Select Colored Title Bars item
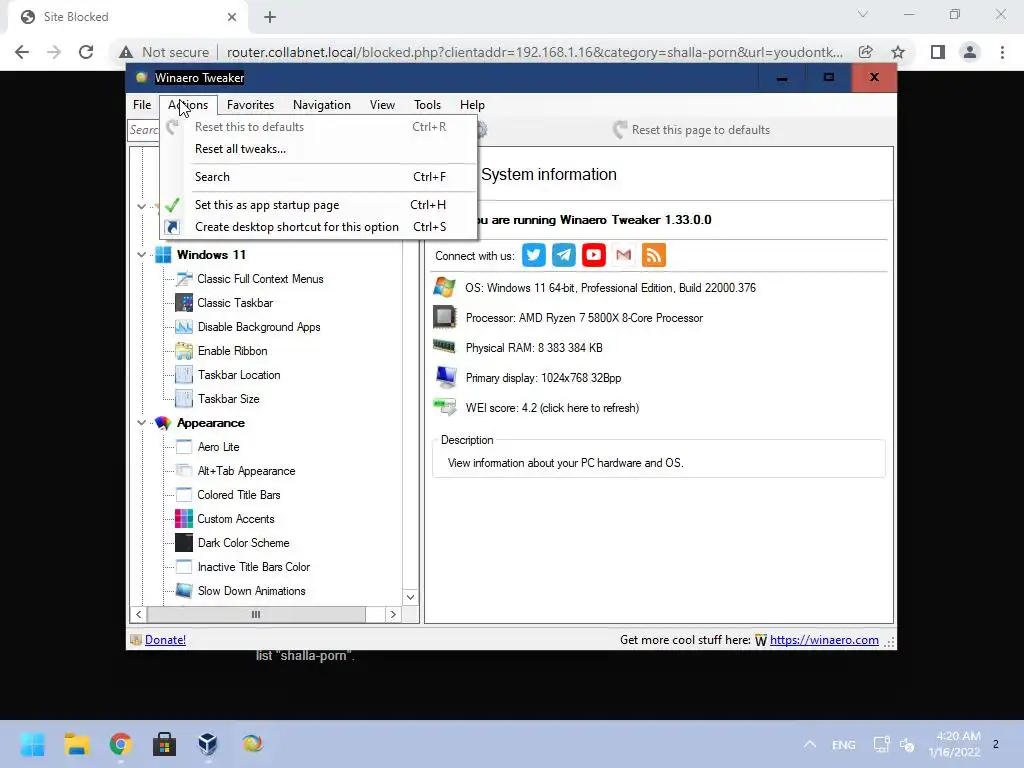1024x768 pixels. point(239,495)
